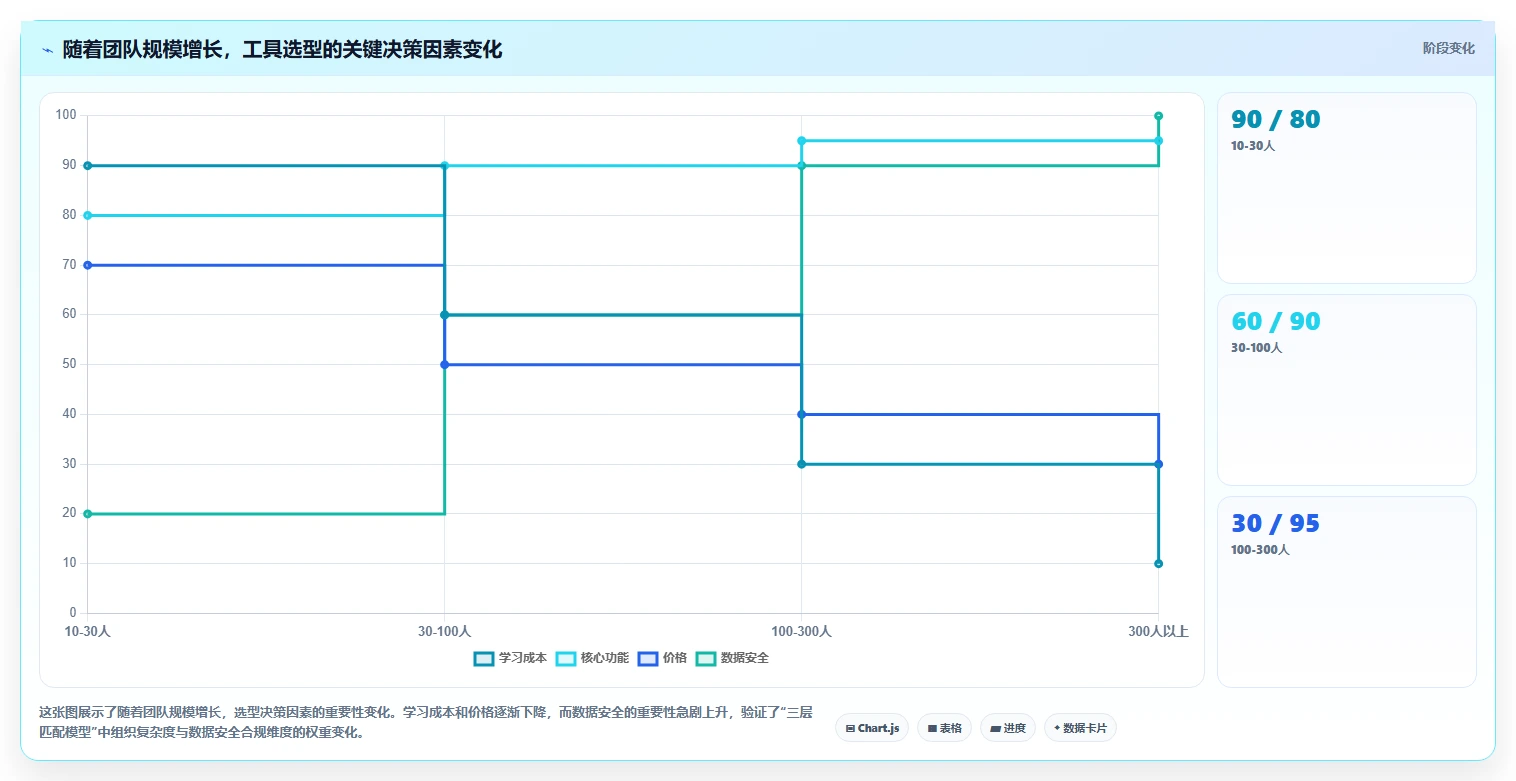Click the x-axis label 300人以上
Viewport: 1516px width, 781px height.
tap(1158, 632)
